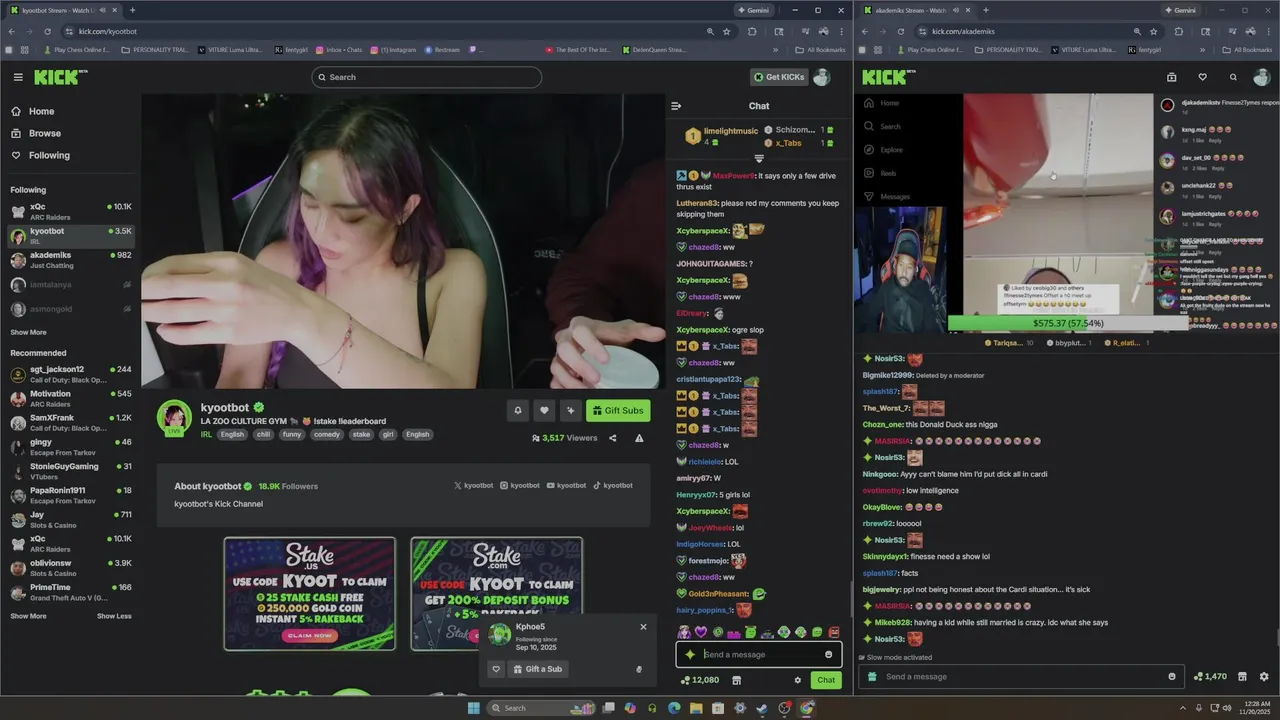Click the sparkle icon next to Gift Subs
Image resolution: width=1280 pixels, height=720 pixels.
570,410
